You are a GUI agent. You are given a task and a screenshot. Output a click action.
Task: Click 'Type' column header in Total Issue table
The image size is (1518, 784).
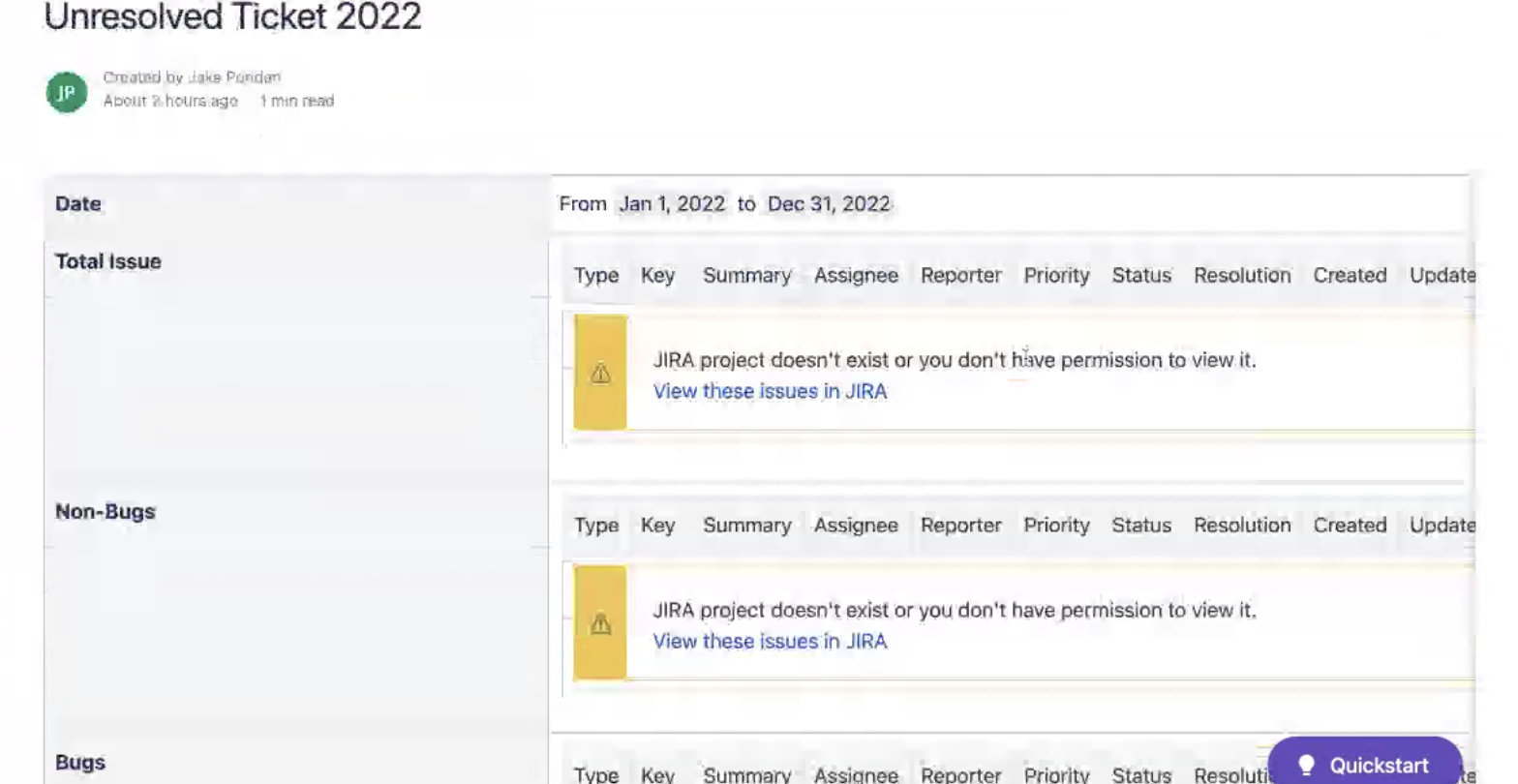point(596,276)
